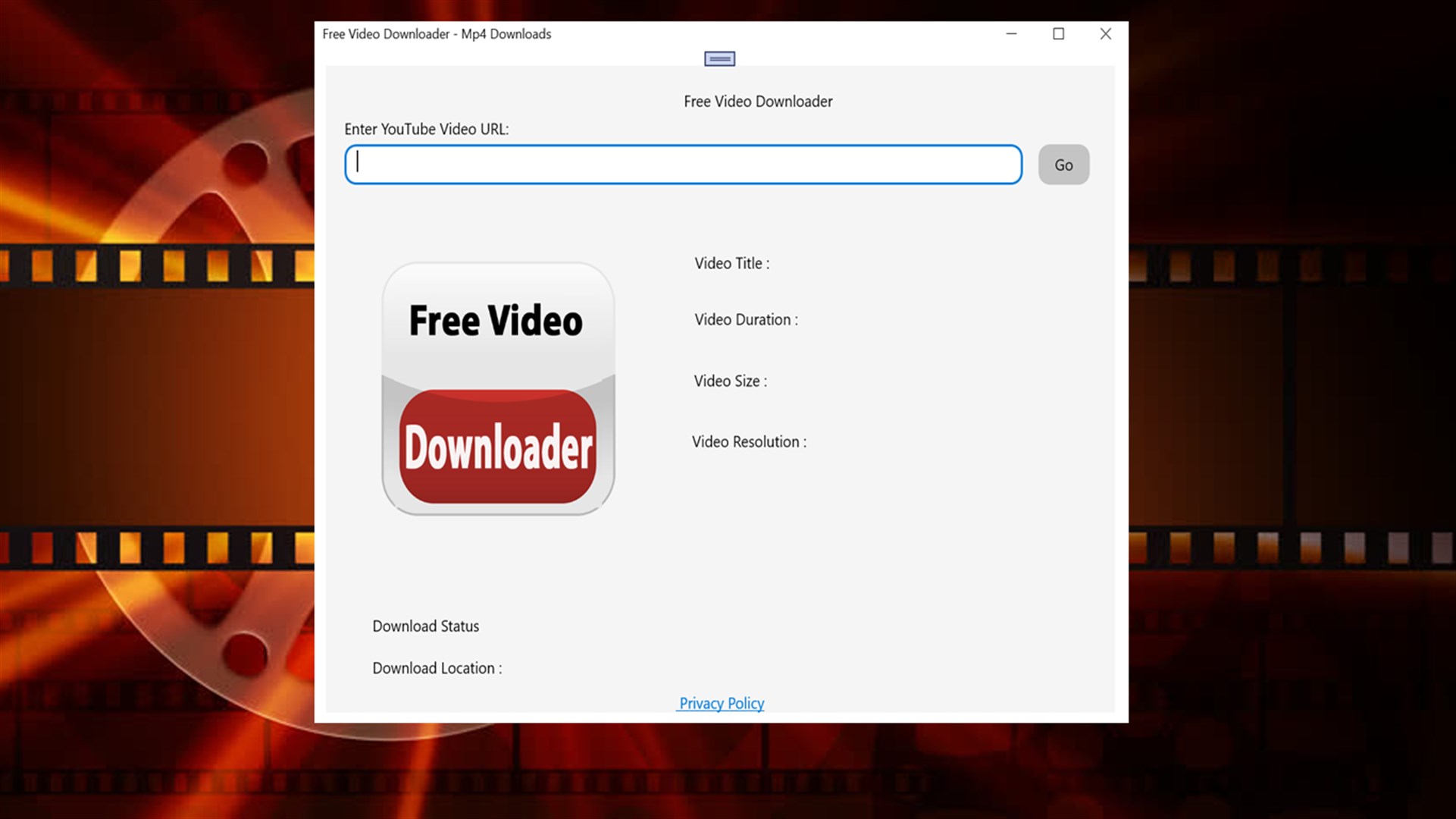Click inside the YouTube video URL field
This screenshot has height=819, width=1456.
[682, 164]
